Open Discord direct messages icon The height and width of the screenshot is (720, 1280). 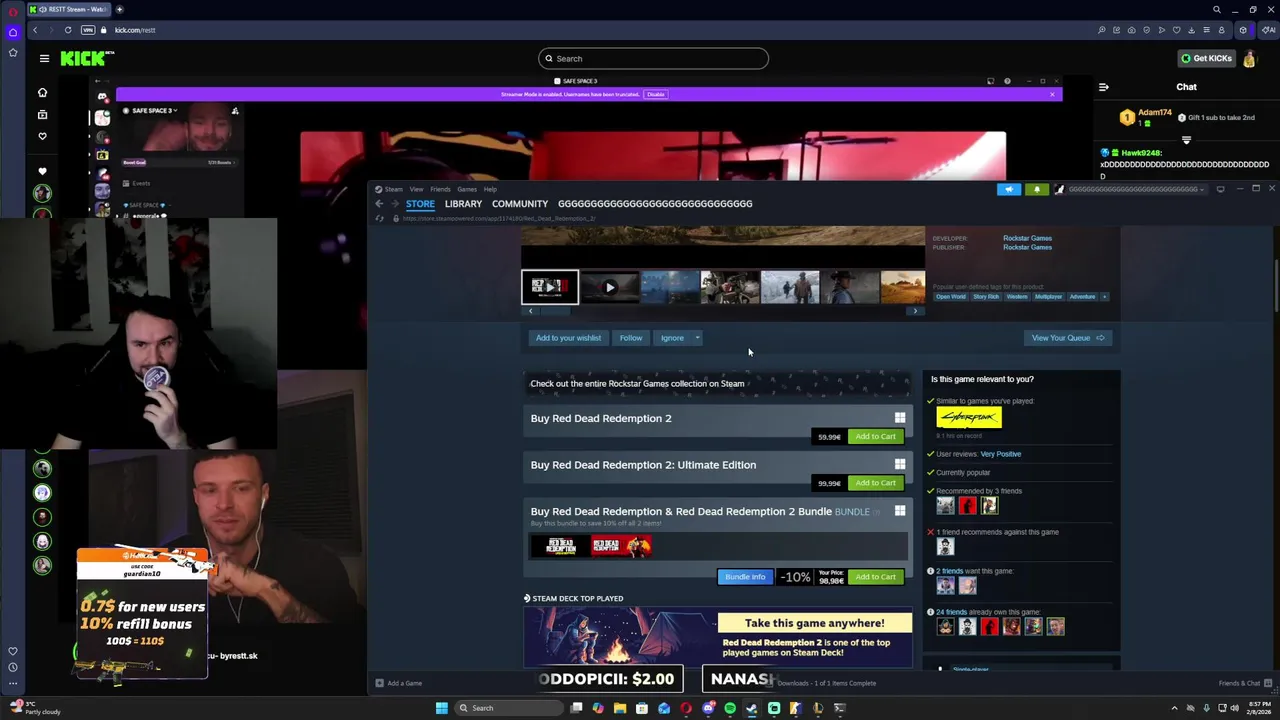(x=102, y=97)
